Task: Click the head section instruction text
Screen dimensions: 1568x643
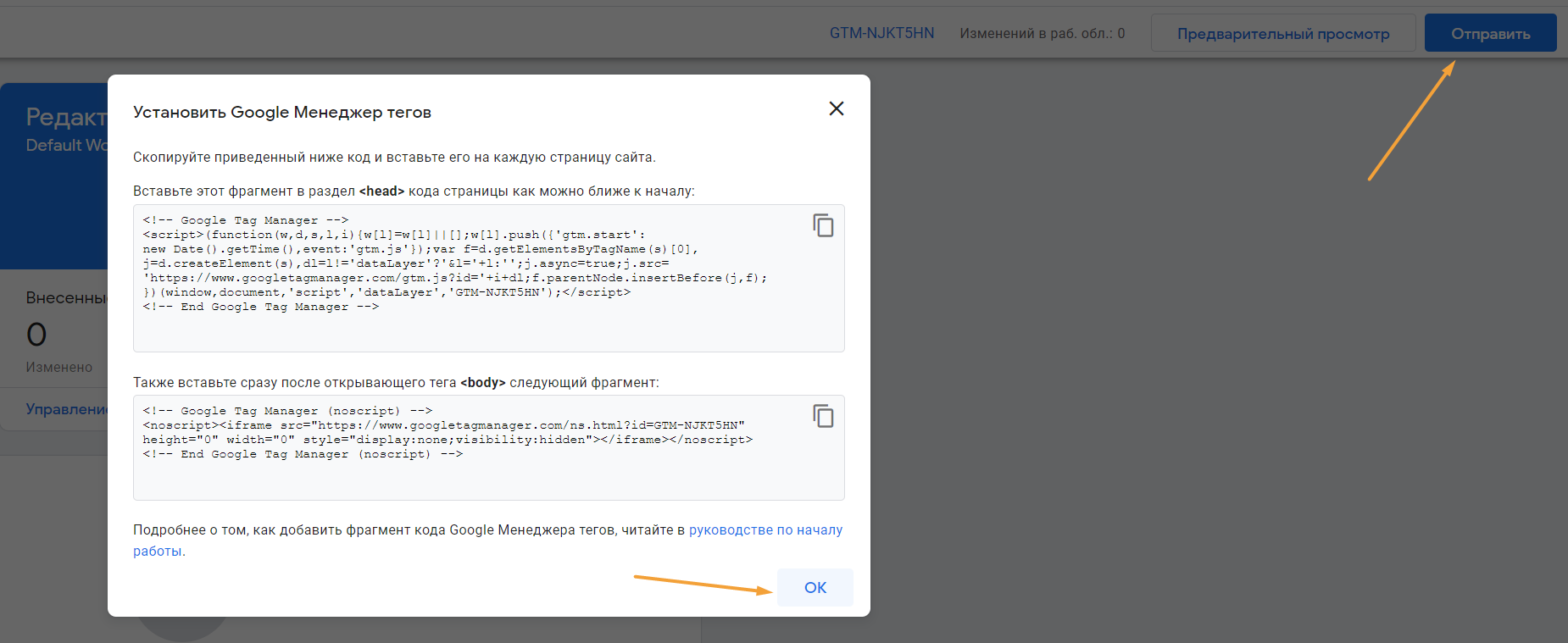Action: 413,191
